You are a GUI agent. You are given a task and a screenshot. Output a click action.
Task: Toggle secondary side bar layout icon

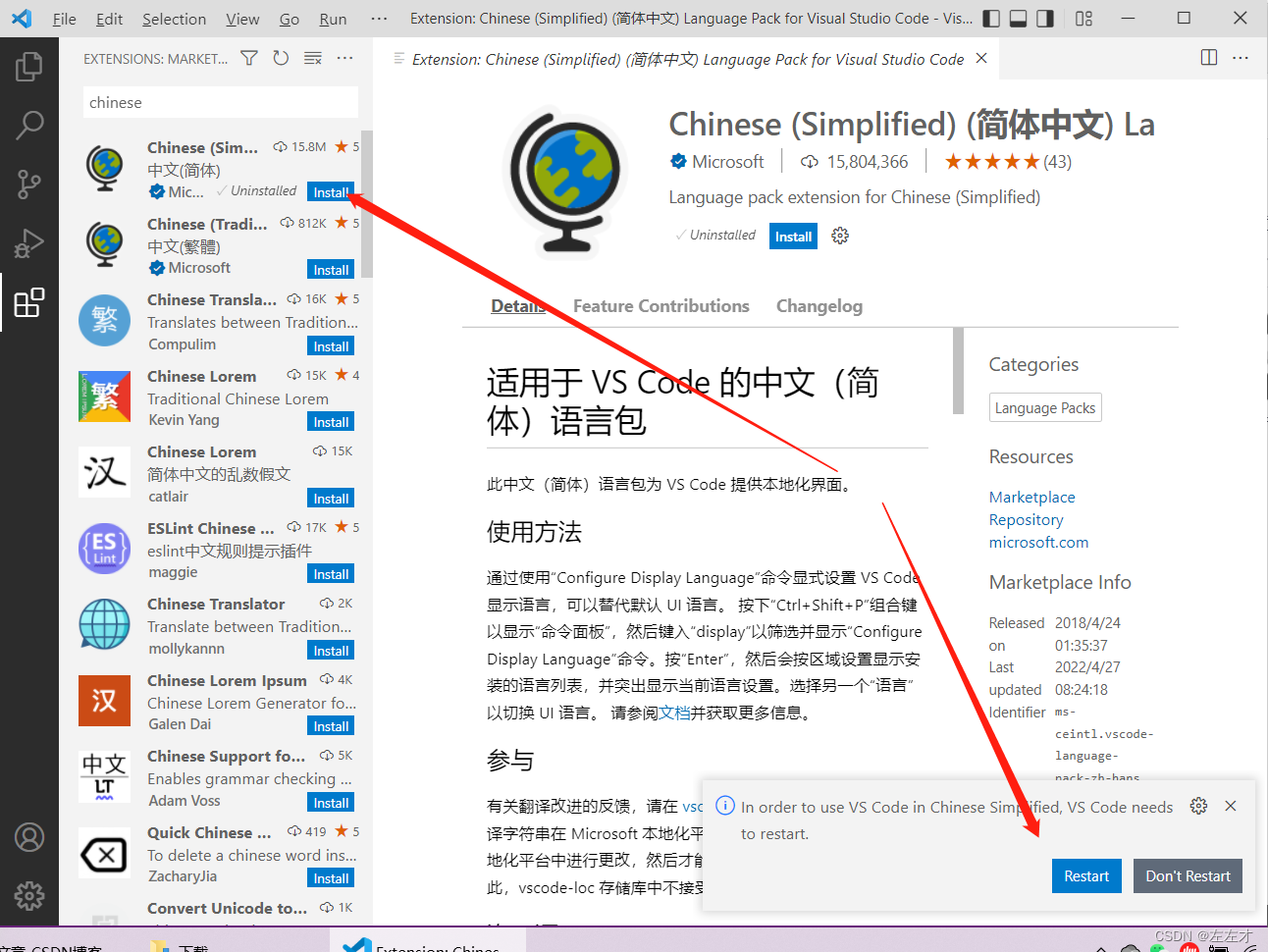(x=1045, y=18)
